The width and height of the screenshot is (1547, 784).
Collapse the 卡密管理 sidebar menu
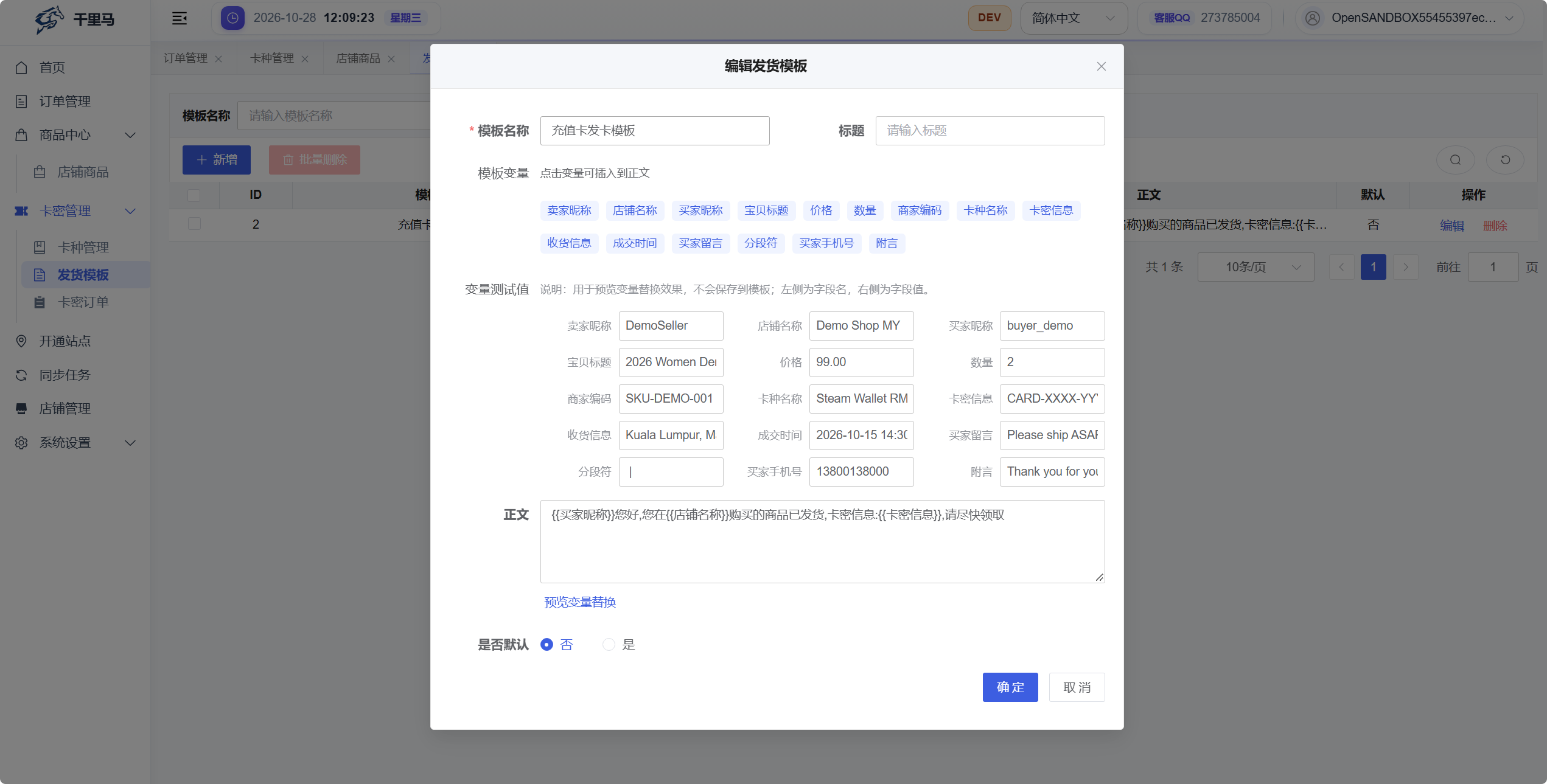tap(74, 211)
